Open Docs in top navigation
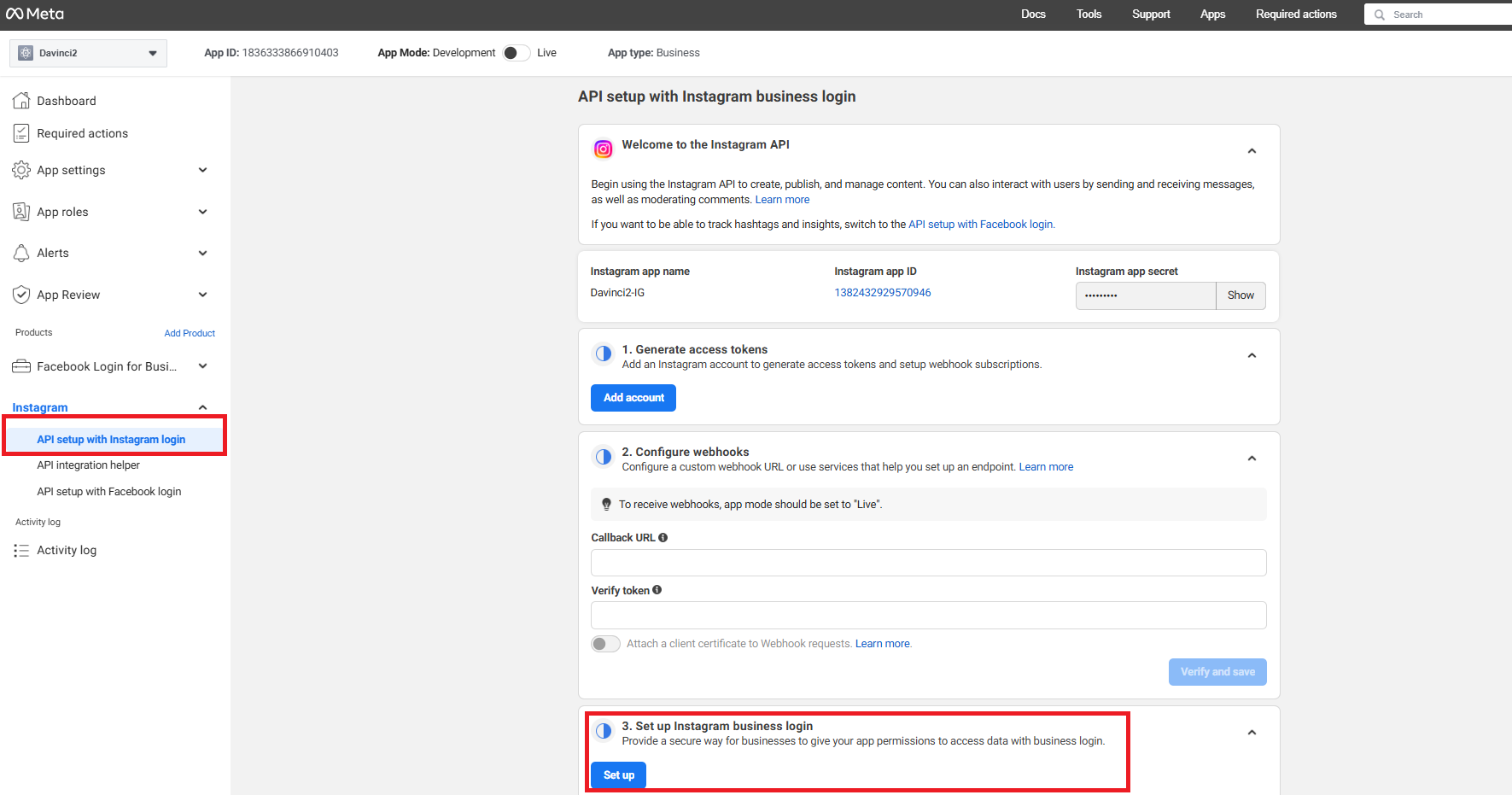This screenshot has height=795, width=1512. tap(1033, 15)
